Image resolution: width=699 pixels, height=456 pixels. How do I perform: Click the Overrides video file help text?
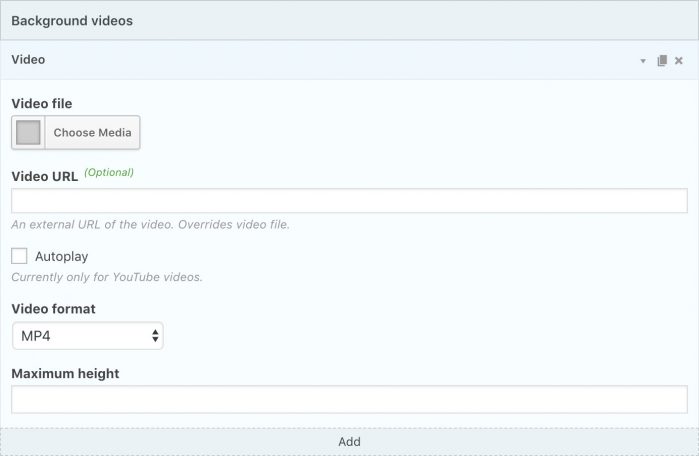pos(234,225)
